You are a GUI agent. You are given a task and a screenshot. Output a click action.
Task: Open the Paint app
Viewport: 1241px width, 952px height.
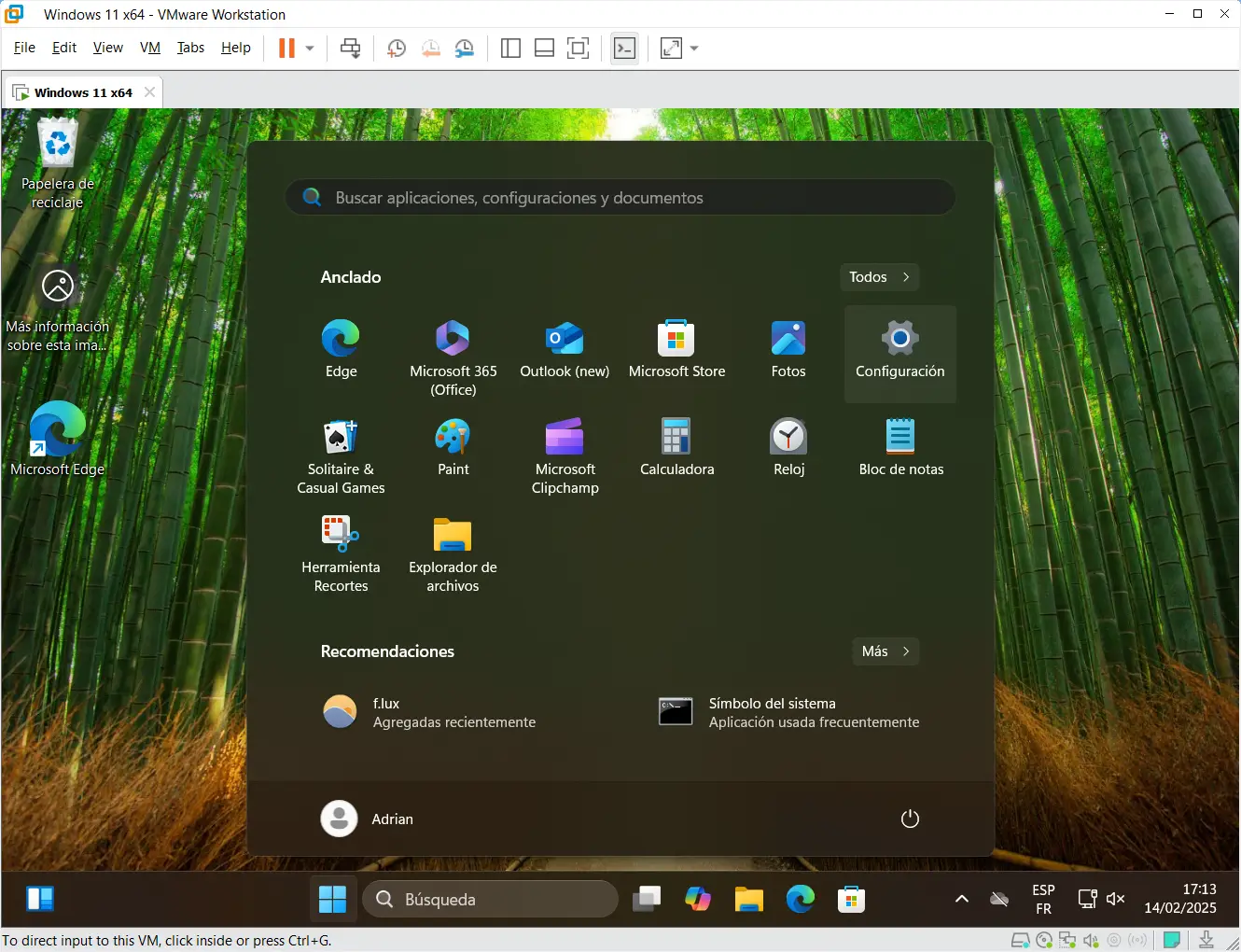coord(453,448)
